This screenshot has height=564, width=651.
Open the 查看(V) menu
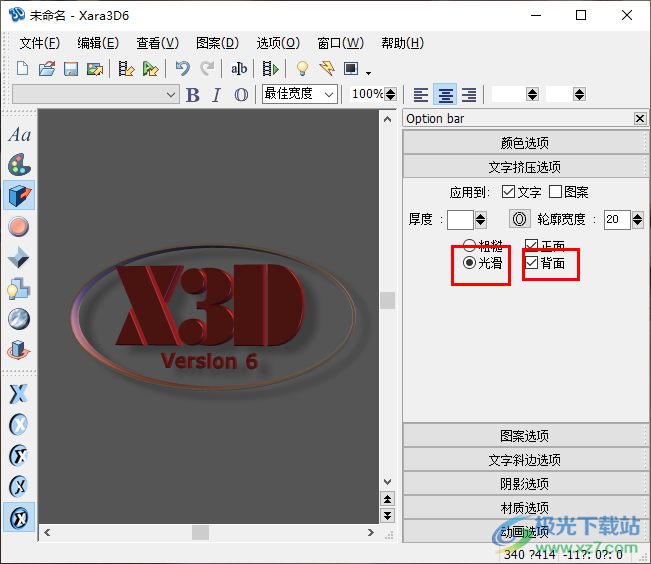click(x=157, y=43)
